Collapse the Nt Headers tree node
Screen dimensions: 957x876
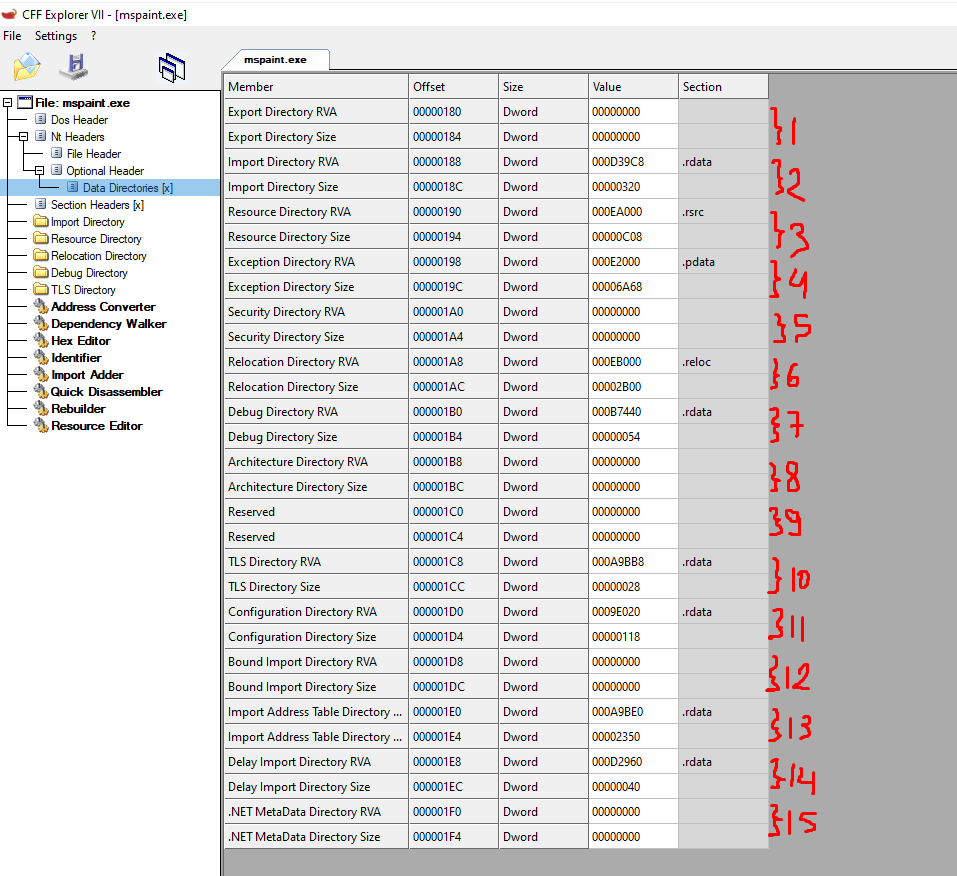(23, 137)
